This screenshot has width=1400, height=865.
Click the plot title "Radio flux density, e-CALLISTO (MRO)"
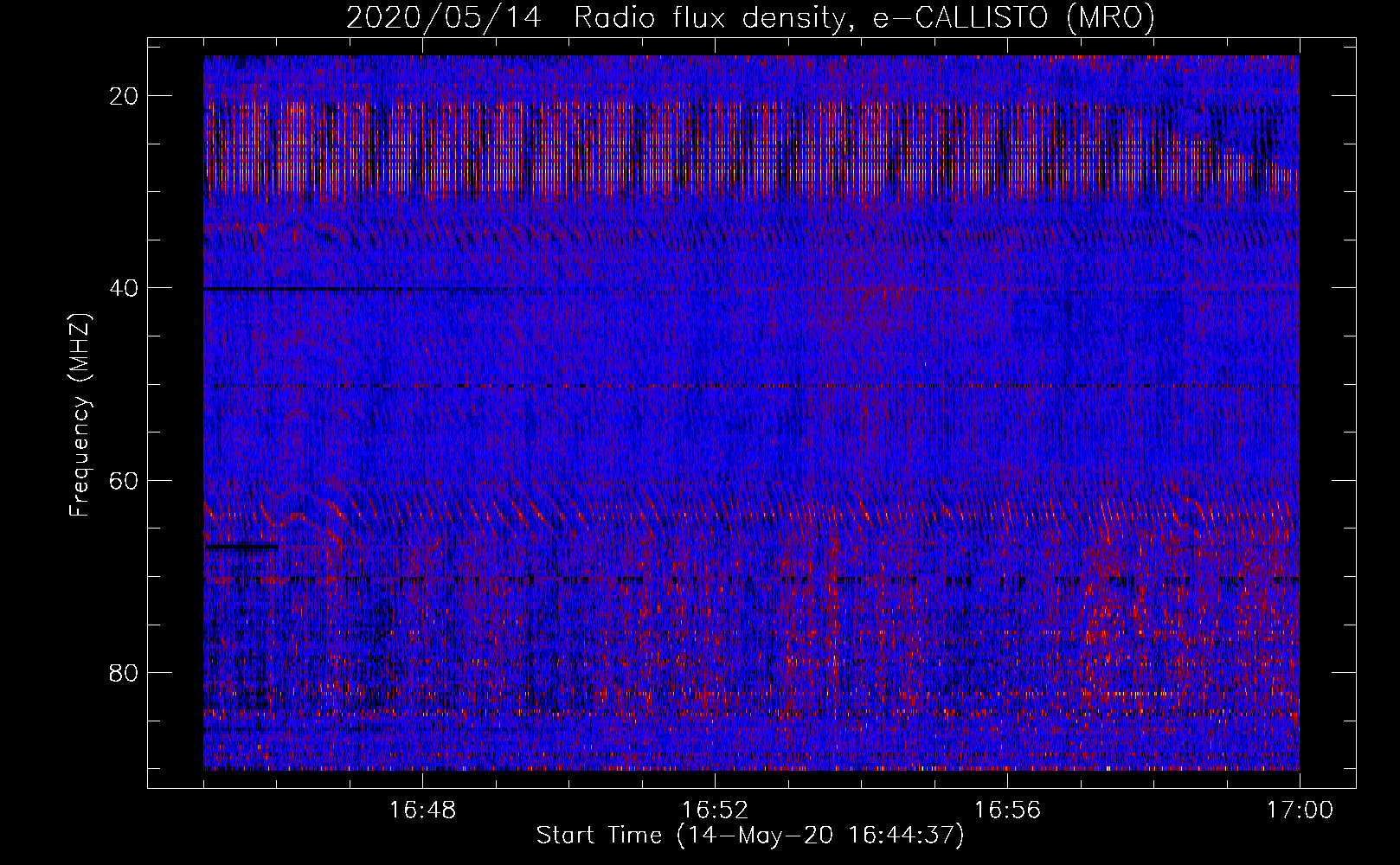point(864,17)
